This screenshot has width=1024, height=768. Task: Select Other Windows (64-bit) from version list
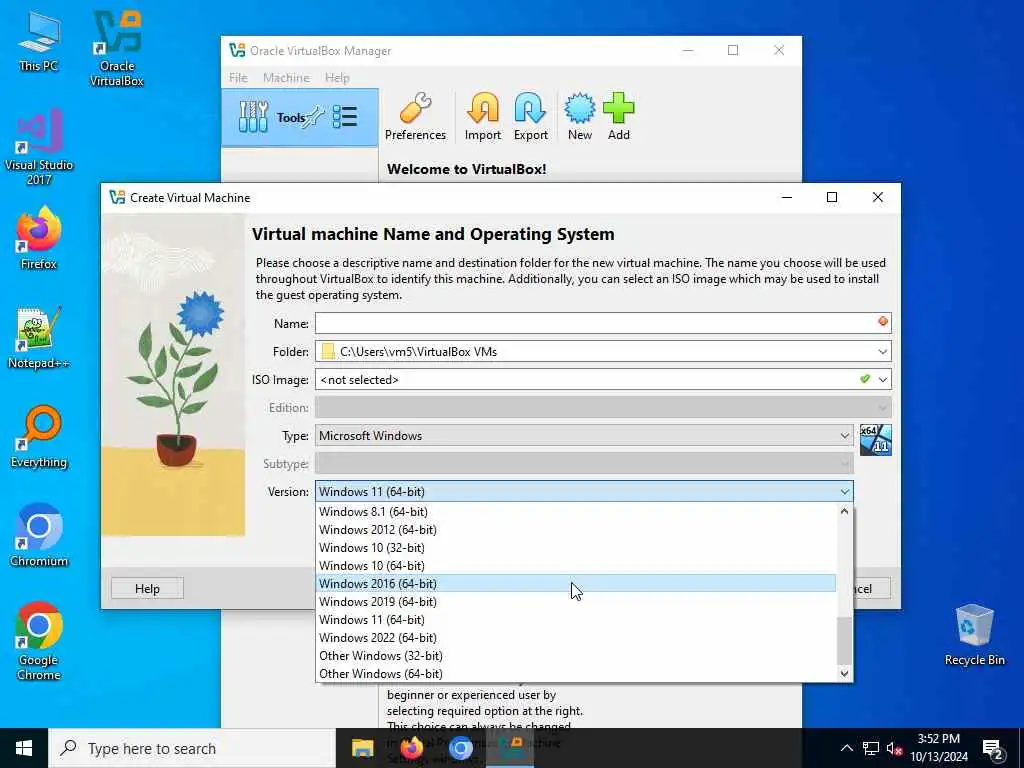click(575, 673)
